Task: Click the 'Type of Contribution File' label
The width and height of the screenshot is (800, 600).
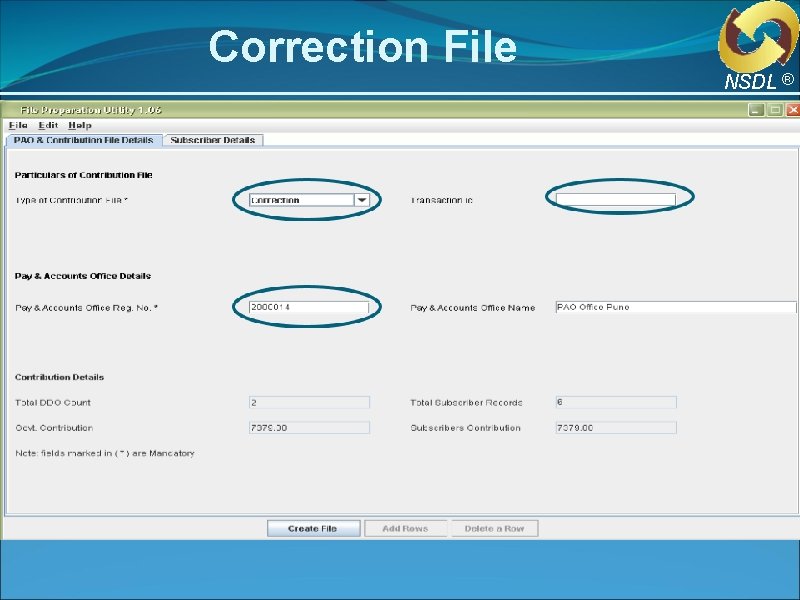Action: coord(71,201)
